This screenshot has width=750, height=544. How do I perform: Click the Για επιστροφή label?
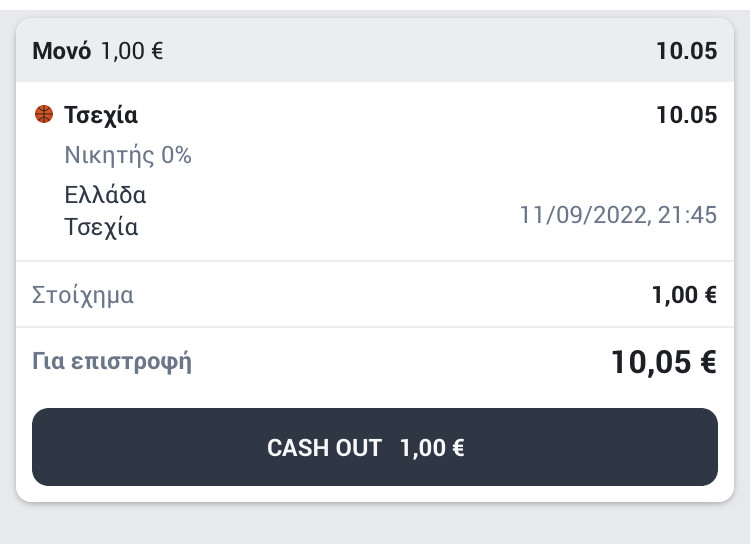[111, 362]
